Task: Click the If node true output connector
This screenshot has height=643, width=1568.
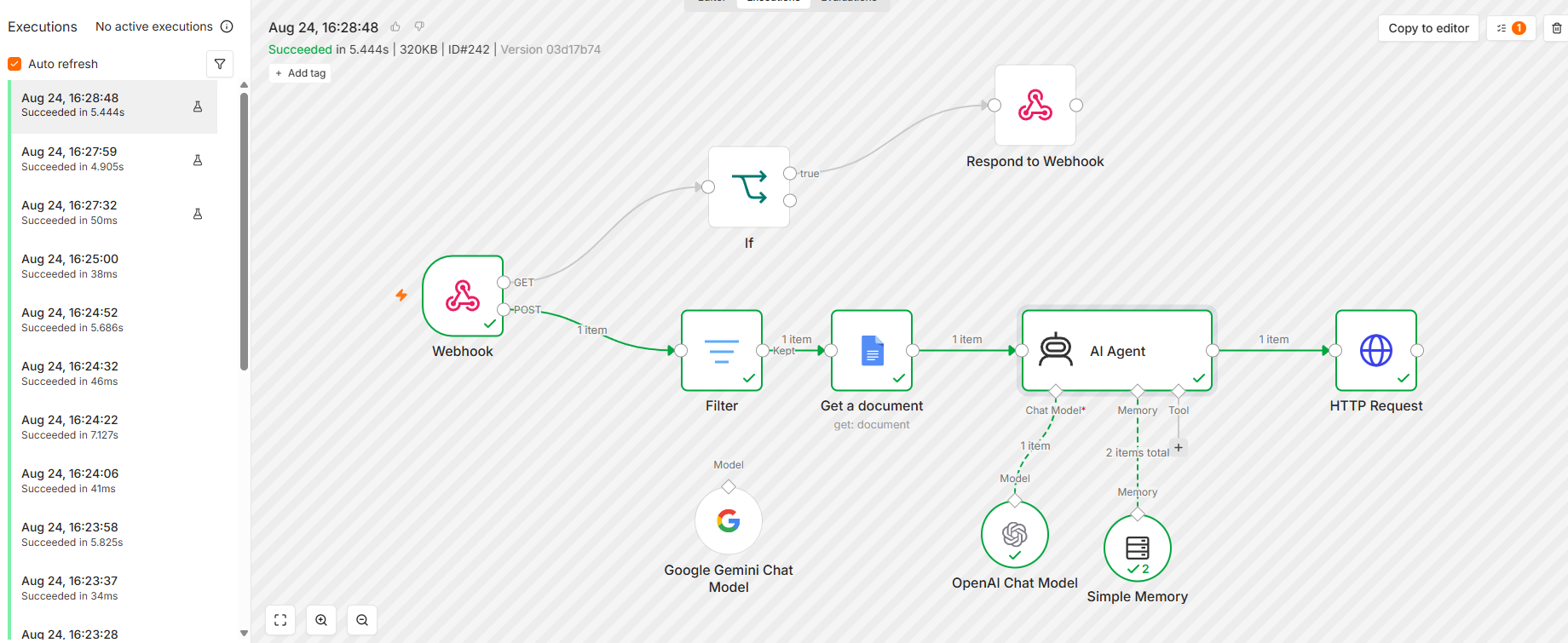Action: tap(790, 173)
